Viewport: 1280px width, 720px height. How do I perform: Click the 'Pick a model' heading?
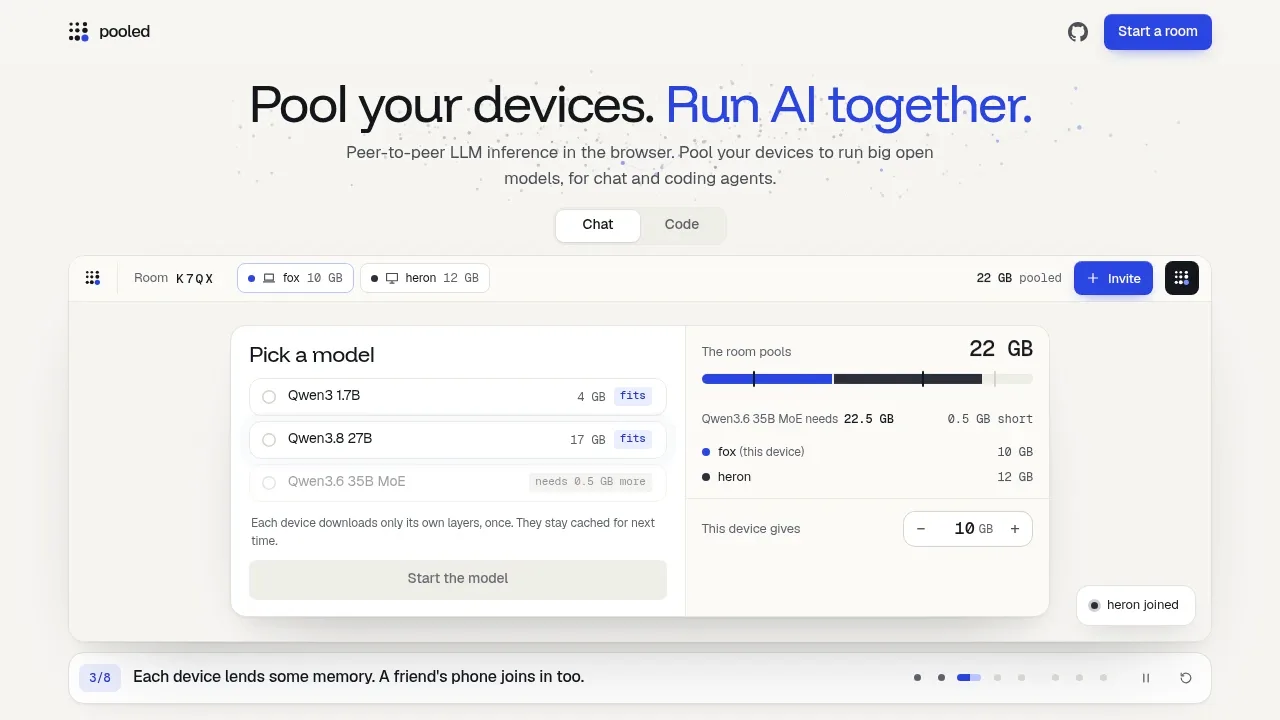[312, 355]
